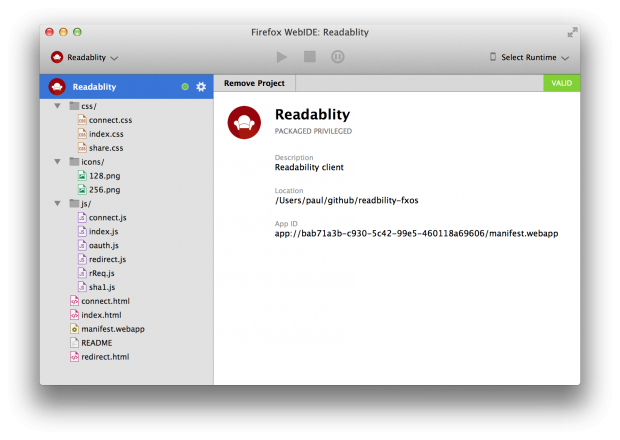Screen dimensions: 620x440
Task: Open index.js file
Action: [103, 232]
